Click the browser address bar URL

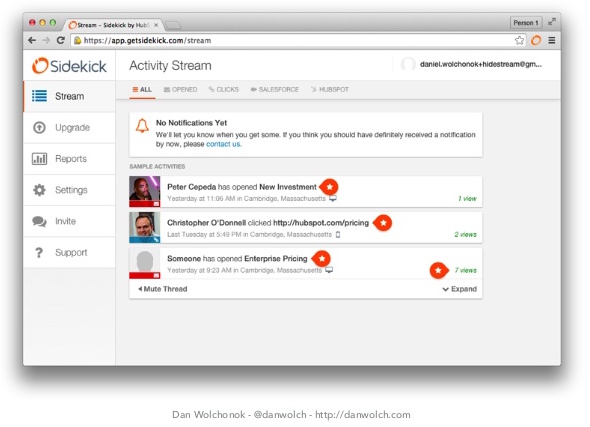147,40
